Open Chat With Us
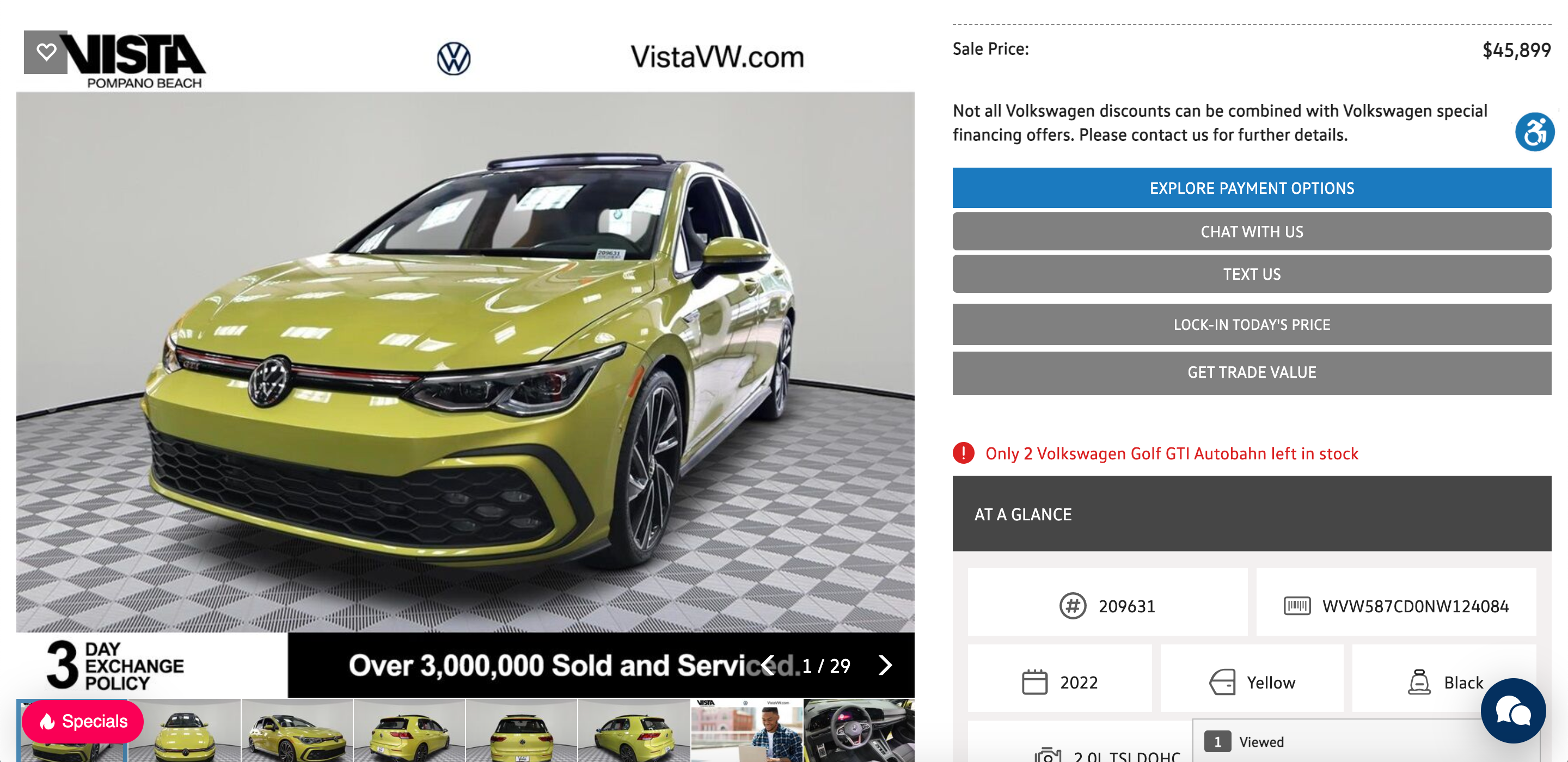This screenshot has width=1568, height=762. click(1252, 231)
